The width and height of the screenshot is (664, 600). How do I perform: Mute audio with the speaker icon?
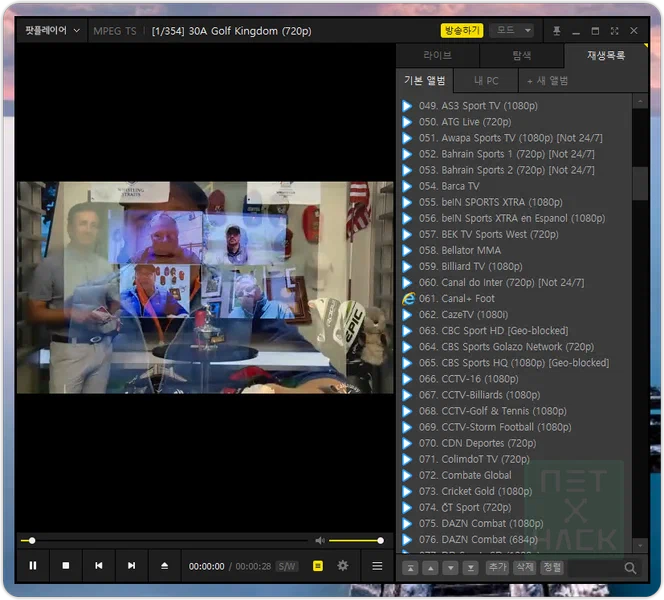coord(320,540)
